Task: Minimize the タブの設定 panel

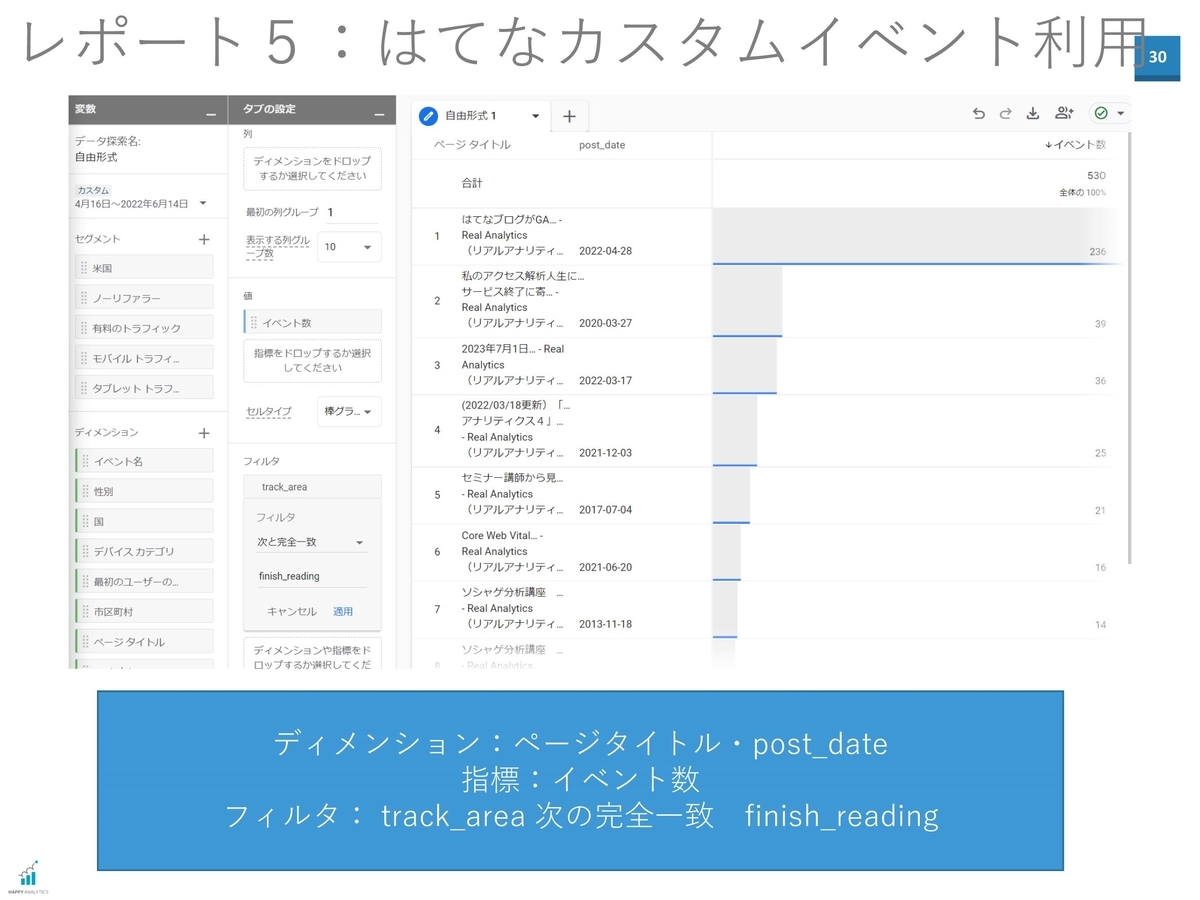Action: coord(378,114)
